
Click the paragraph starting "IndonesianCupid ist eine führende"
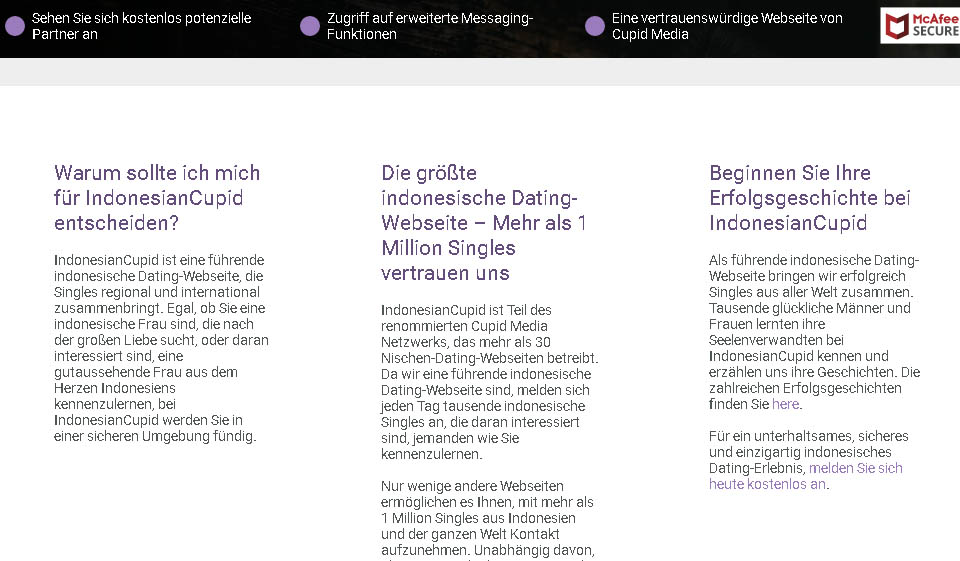point(160,348)
